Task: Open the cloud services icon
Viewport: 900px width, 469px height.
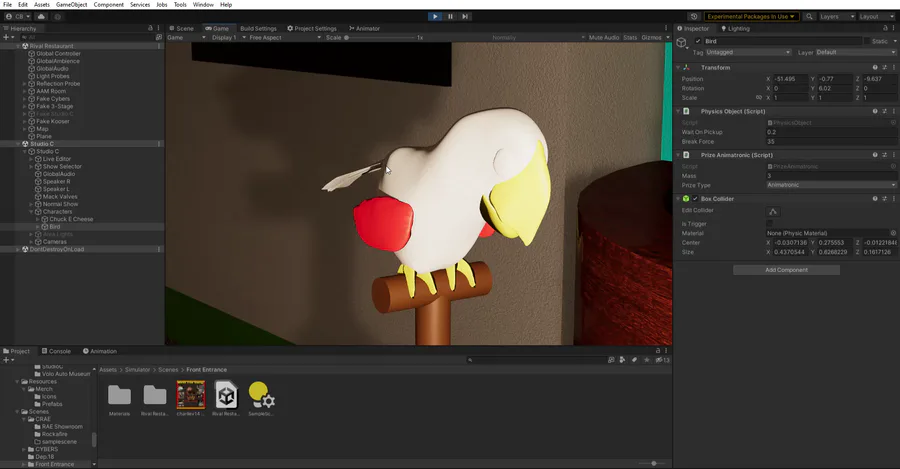Action: point(41,17)
